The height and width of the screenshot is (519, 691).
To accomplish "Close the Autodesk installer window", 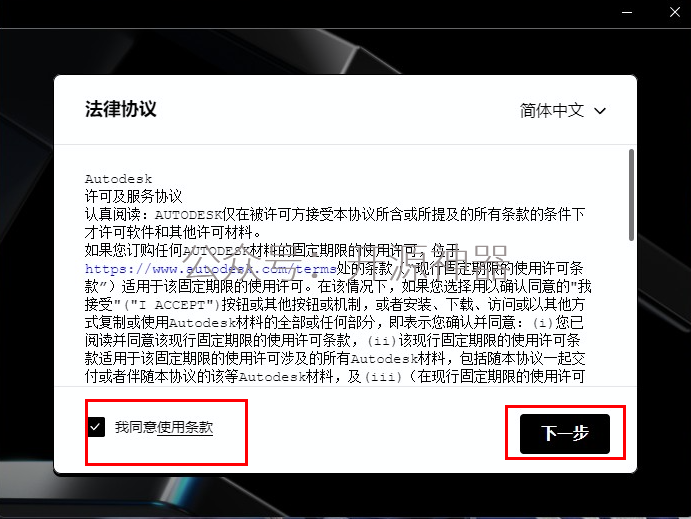I will (x=675, y=12).
